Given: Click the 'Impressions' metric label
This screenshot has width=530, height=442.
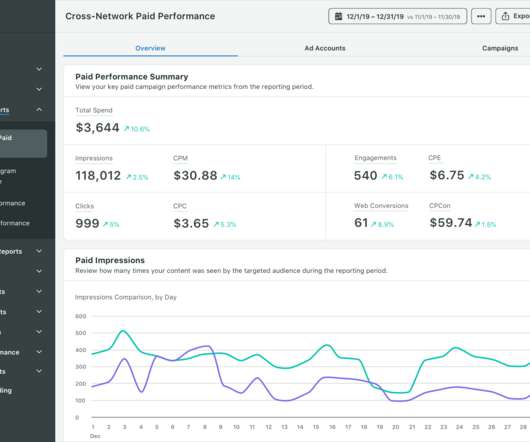Looking at the screenshot, I should coord(94,158).
